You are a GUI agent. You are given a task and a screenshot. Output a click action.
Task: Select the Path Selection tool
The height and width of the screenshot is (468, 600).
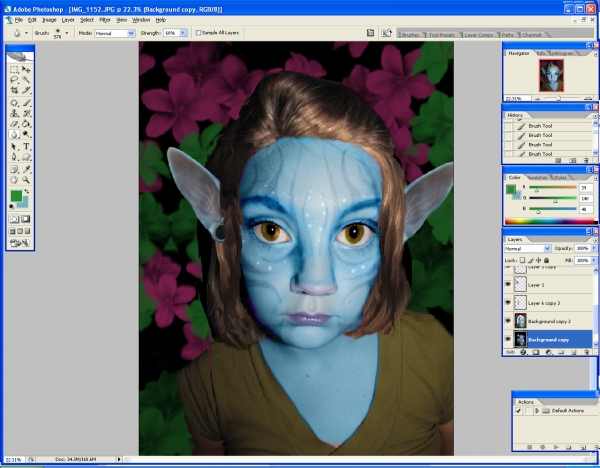coord(14,146)
